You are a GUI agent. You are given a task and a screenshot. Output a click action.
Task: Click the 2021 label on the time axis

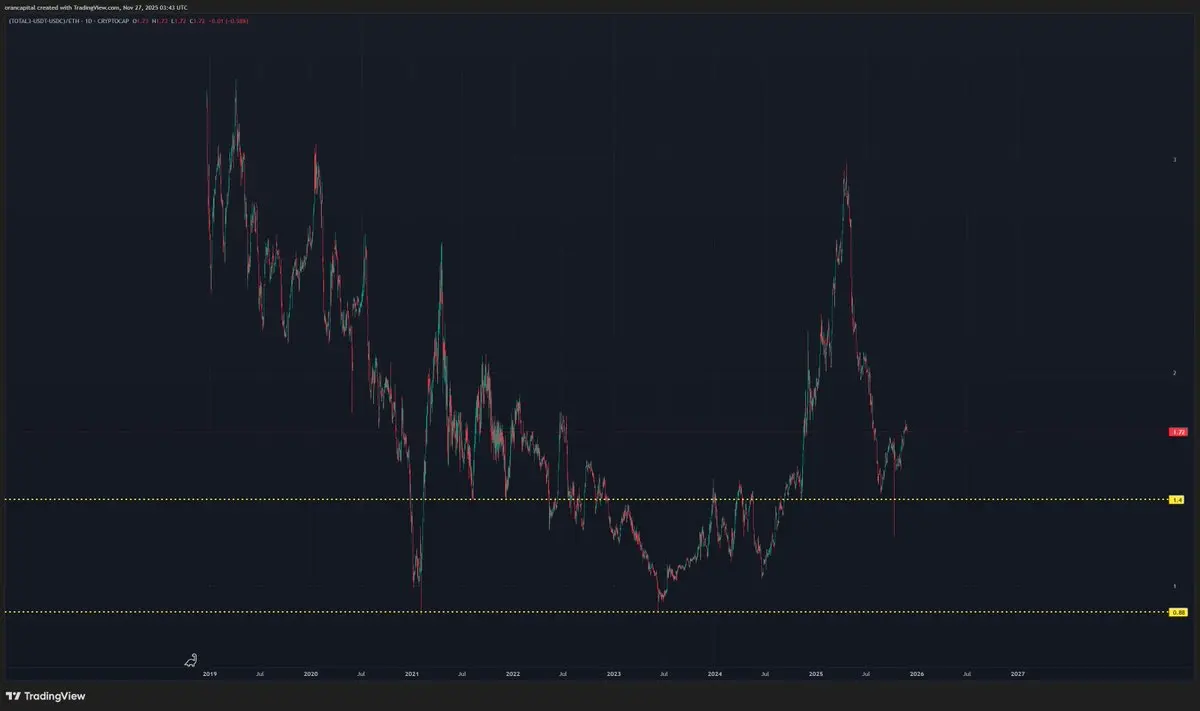(412, 674)
